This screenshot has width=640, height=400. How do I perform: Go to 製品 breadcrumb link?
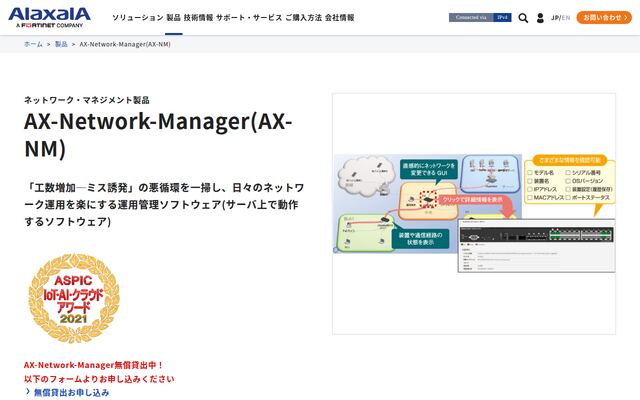coord(61,44)
